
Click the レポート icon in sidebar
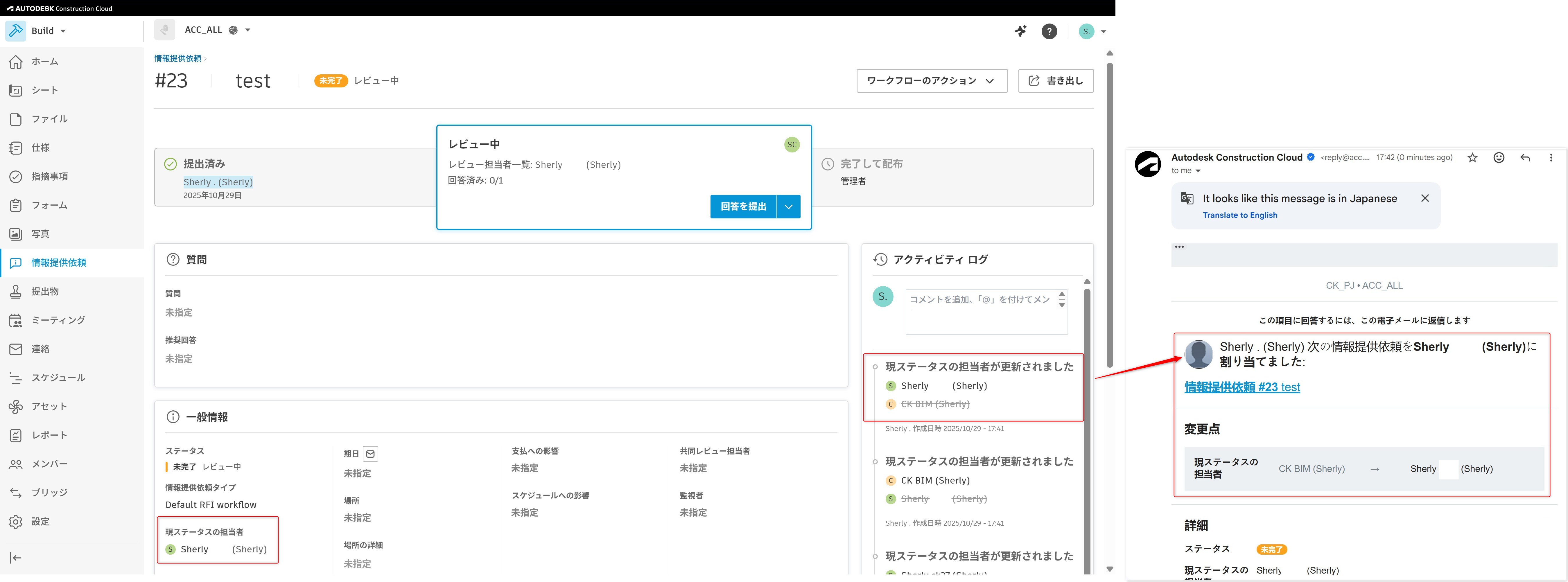tap(16, 435)
